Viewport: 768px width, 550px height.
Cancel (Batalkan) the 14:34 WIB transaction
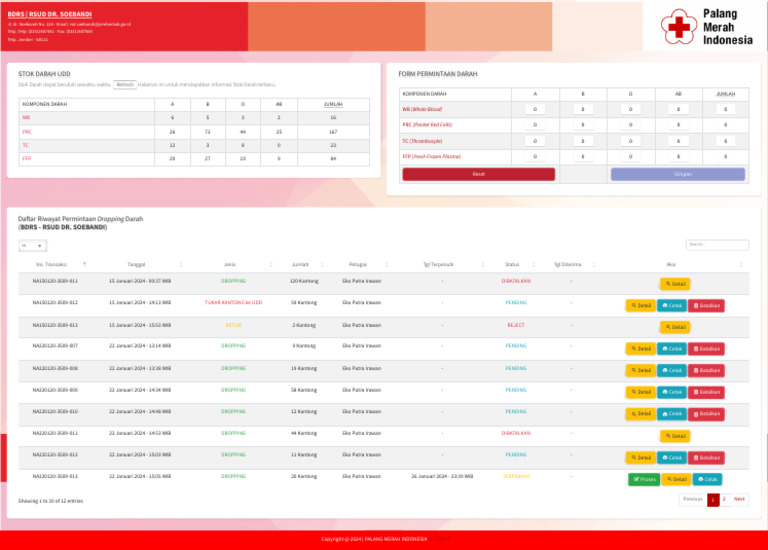click(x=706, y=392)
